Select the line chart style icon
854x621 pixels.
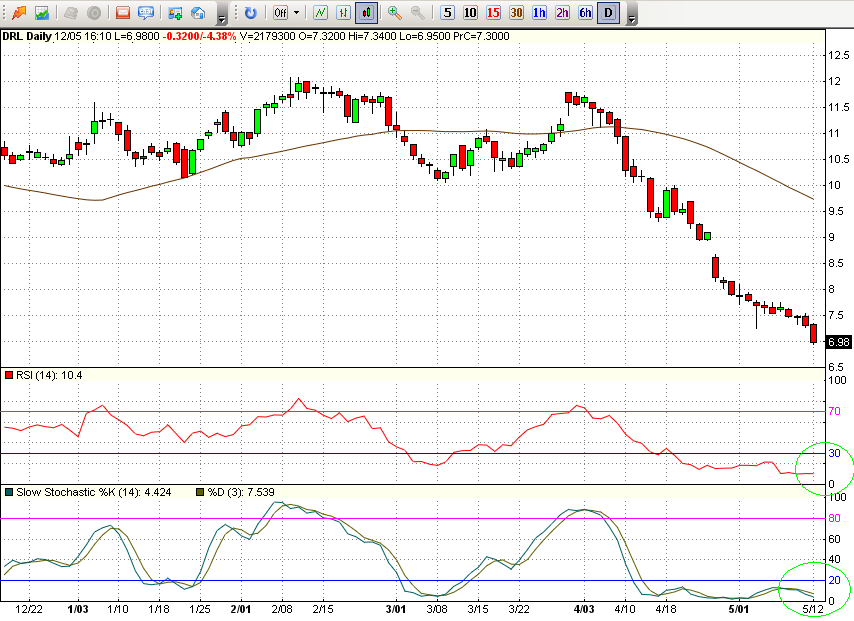click(320, 13)
